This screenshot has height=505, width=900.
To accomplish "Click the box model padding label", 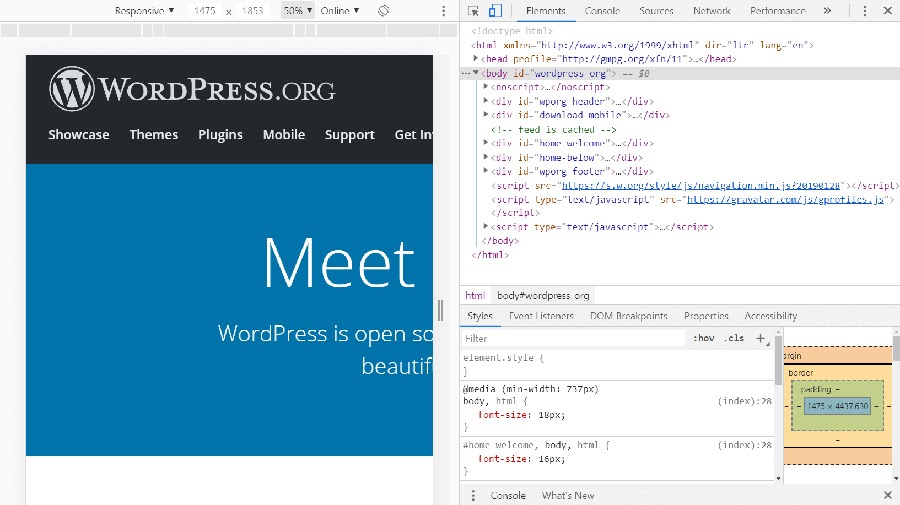I will point(816,389).
